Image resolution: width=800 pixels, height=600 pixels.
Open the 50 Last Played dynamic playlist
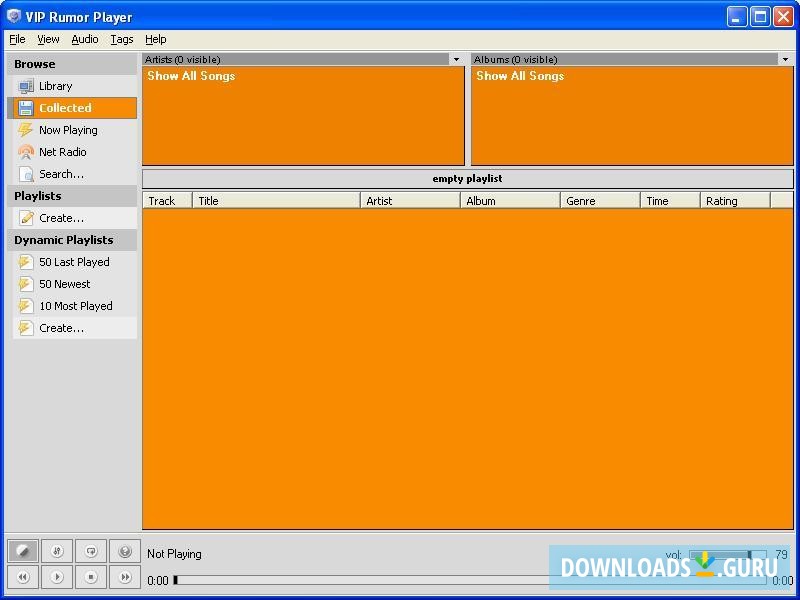click(x=74, y=262)
